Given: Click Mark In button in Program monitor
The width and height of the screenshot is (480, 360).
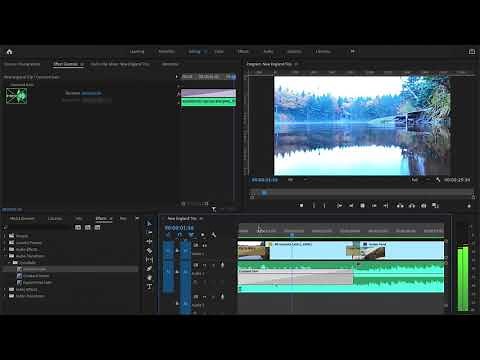Looking at the screenshot, I should [x=313, y=206].
